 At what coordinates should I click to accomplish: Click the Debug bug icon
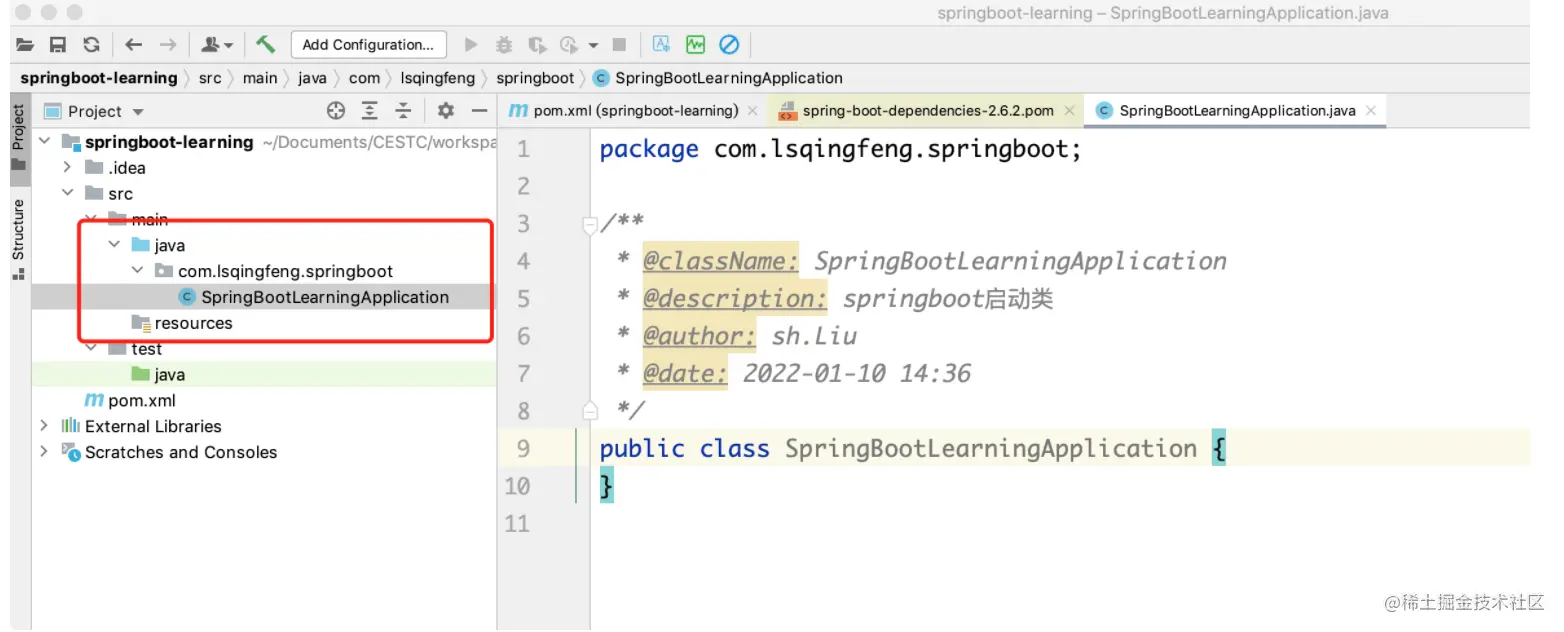[x=504, y=44]
